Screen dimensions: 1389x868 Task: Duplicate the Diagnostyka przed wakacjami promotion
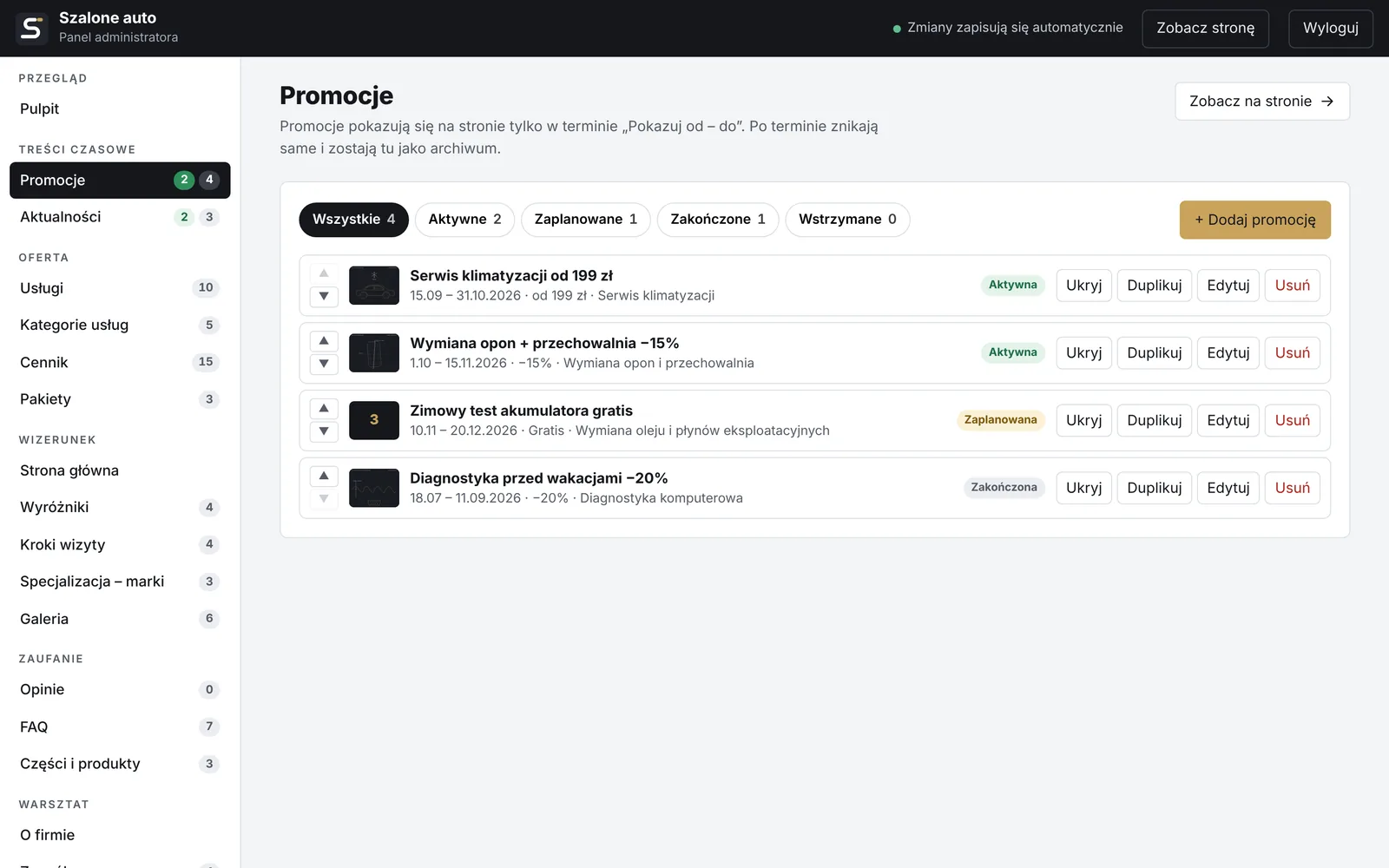[1154, 488]
